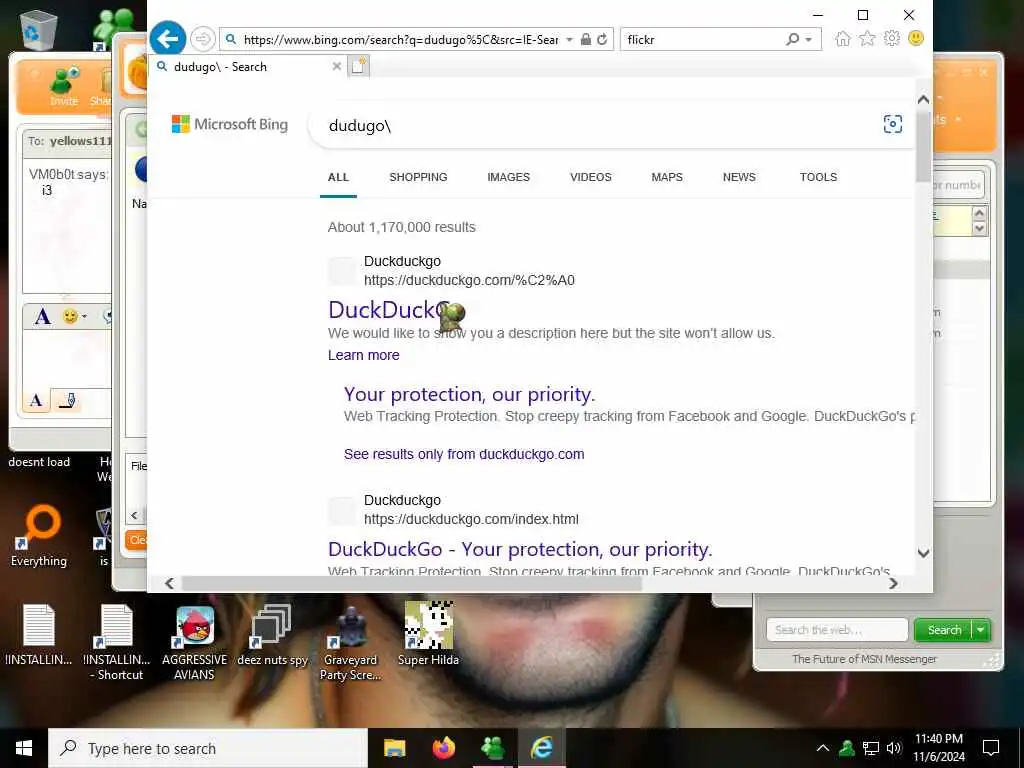Screen dimensions: 1024x768
Task: Select the 'dudugo\ - Search' browser tab
Action: coord(248,67)
